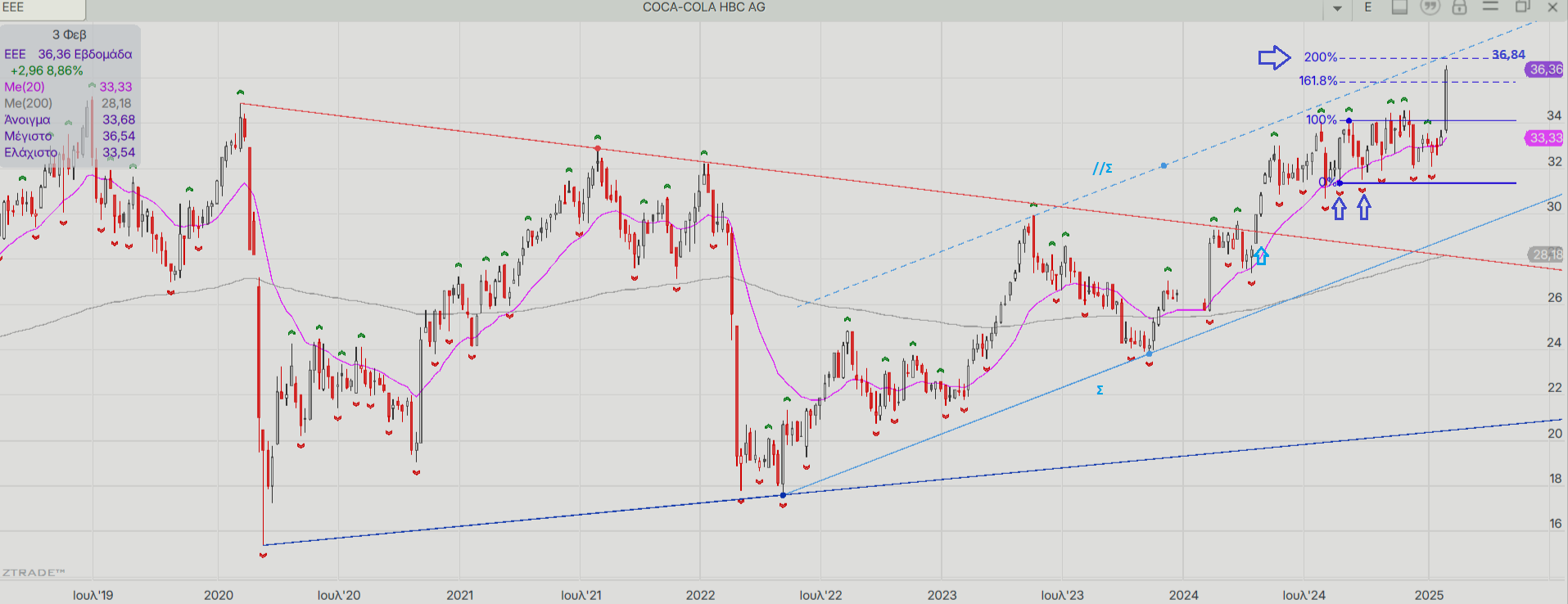Click the 16 price axis label
The width and height of the screenshot is (1568, 604).
click(1554, 523)
